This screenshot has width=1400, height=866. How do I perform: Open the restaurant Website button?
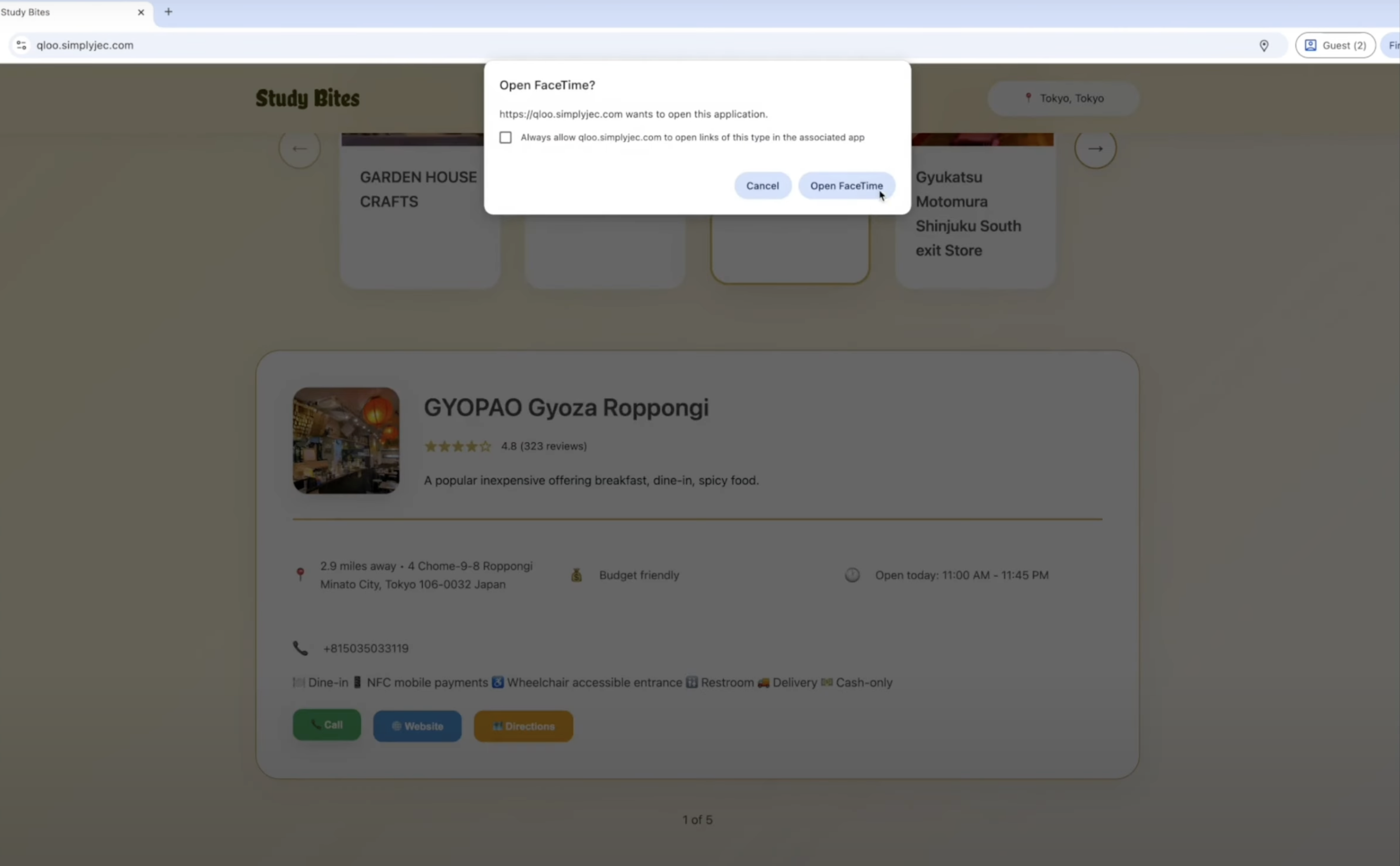click(417, 726)
